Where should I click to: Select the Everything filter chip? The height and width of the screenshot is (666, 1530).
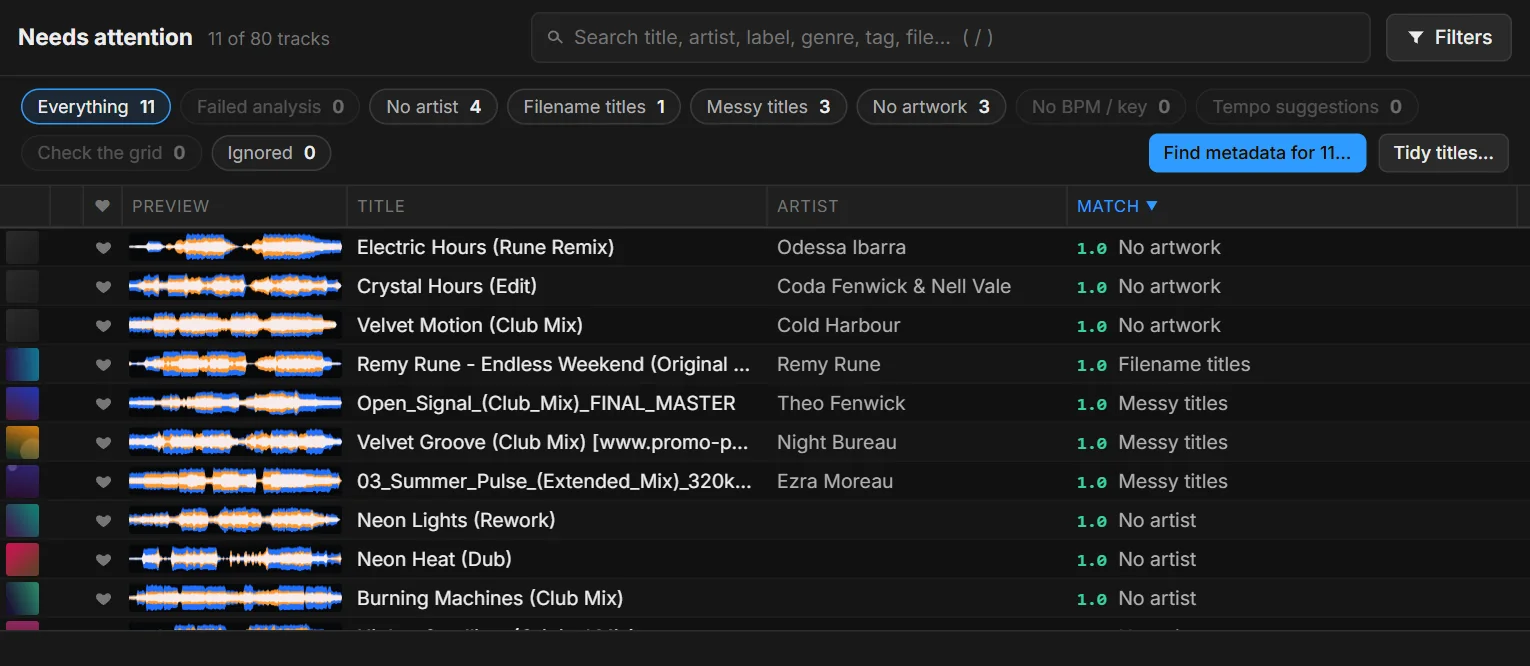coord(96,107)
